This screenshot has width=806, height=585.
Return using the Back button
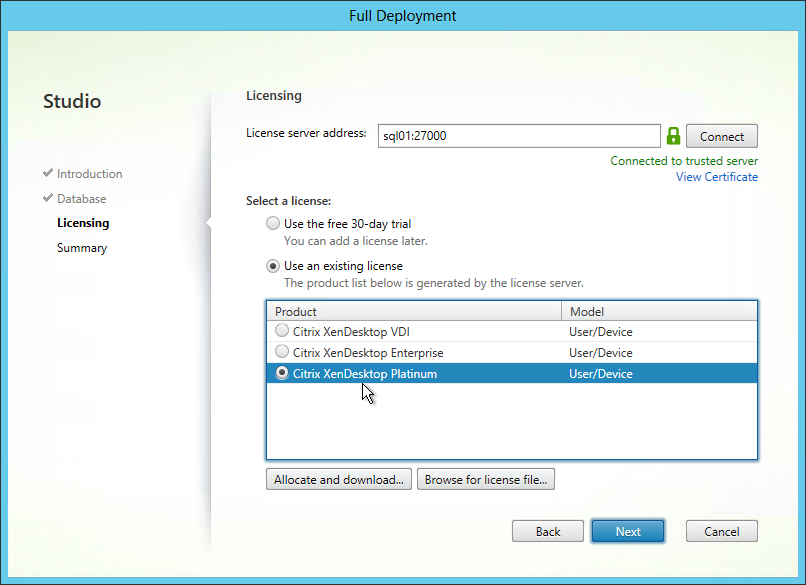pyautogui.click(x=548, y=531)
